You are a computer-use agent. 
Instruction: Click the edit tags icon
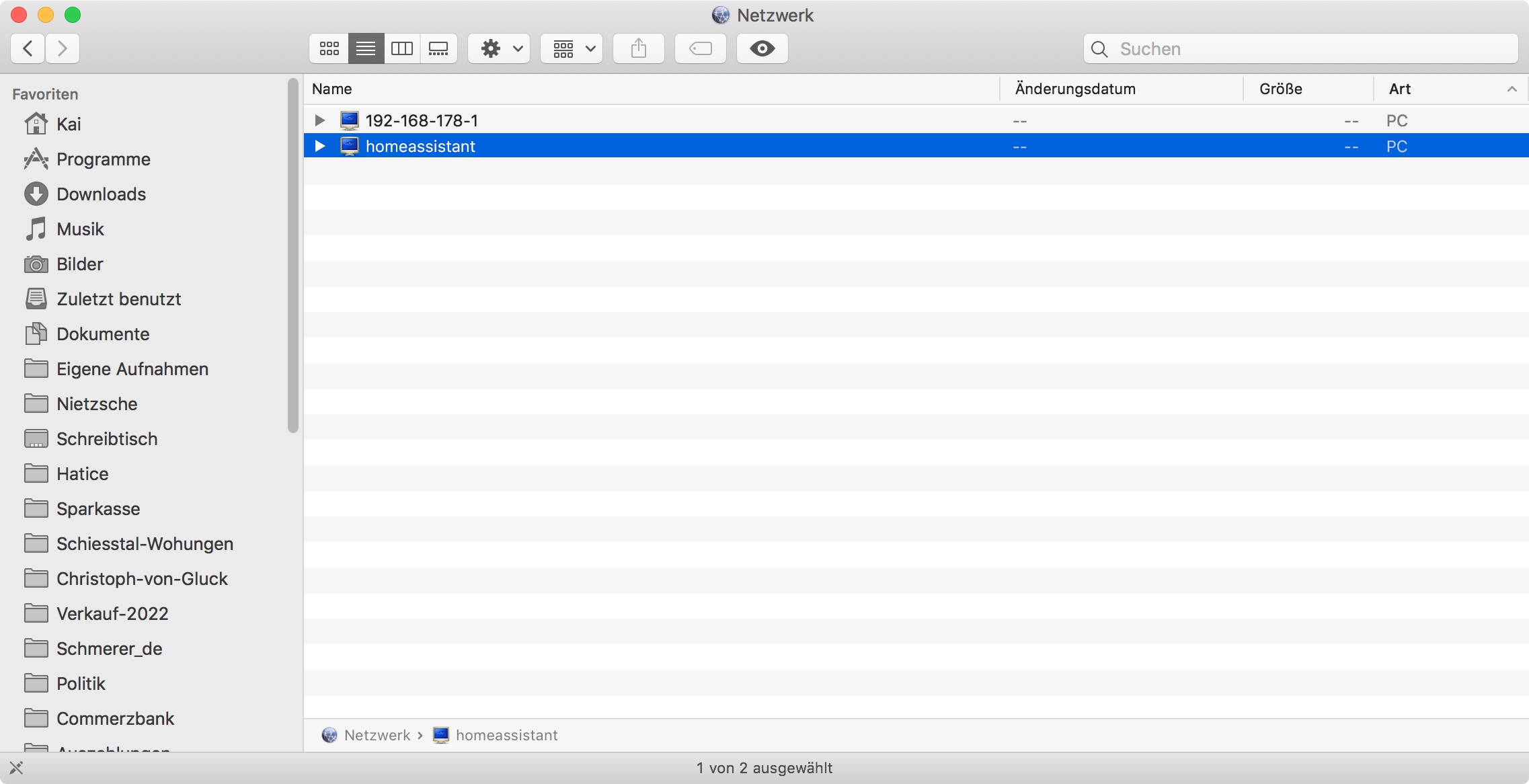tap(700, 48)
